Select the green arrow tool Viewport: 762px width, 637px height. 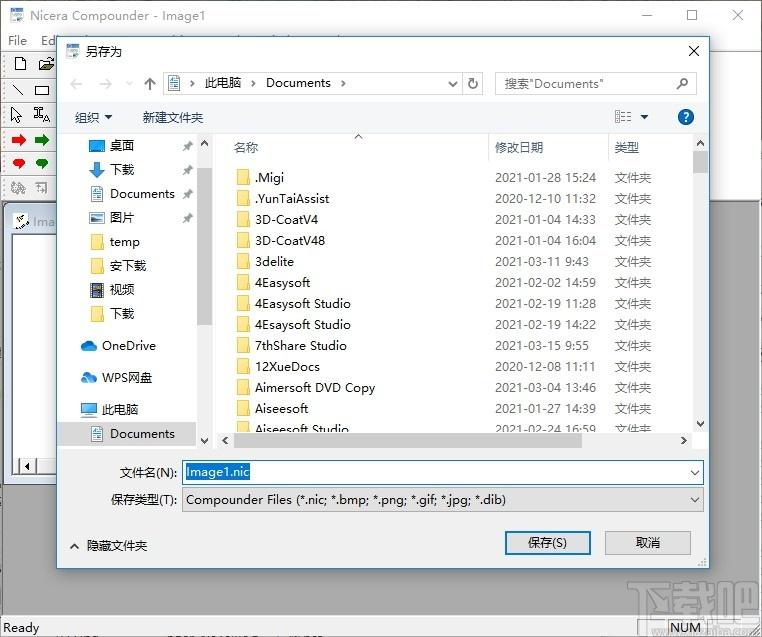(x=42, y=140)
